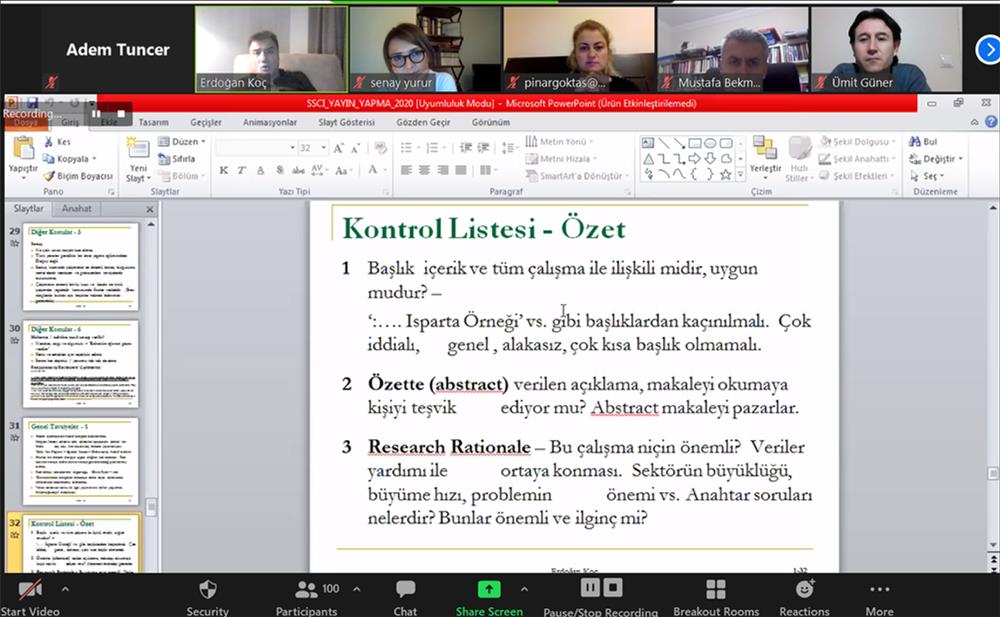
Task: Increase font size with the grow-font icon
Action: tap(339, 148)
